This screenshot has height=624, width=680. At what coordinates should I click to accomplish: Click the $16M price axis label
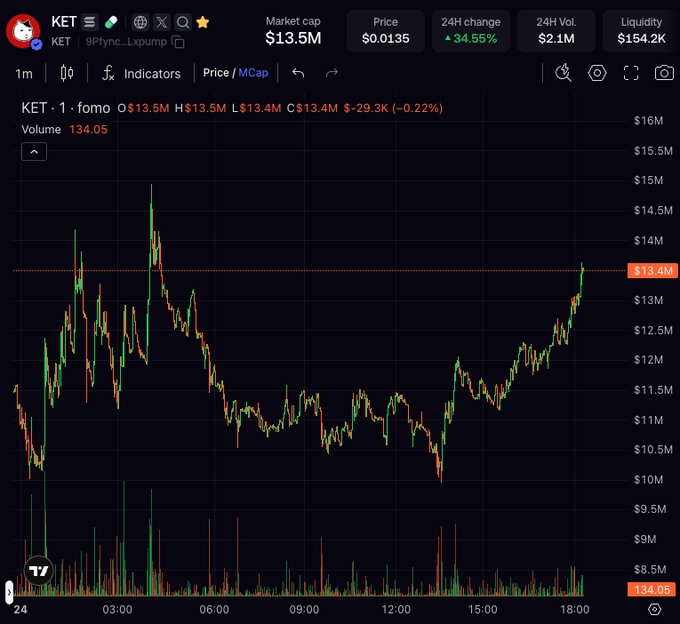tap(648, 121)
